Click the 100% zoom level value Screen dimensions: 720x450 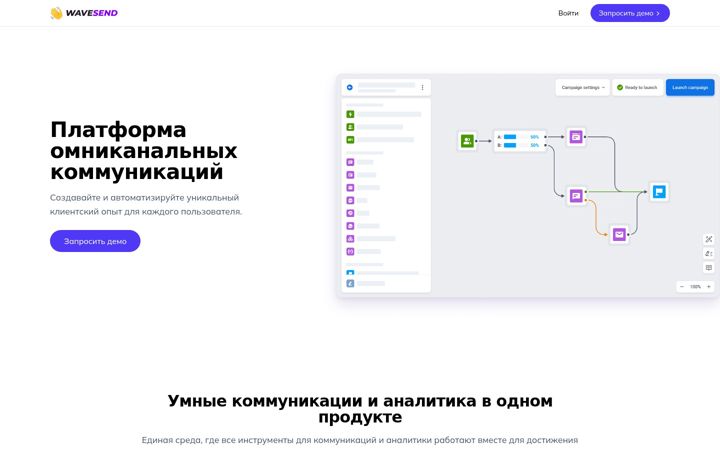(x=695, y=287)
